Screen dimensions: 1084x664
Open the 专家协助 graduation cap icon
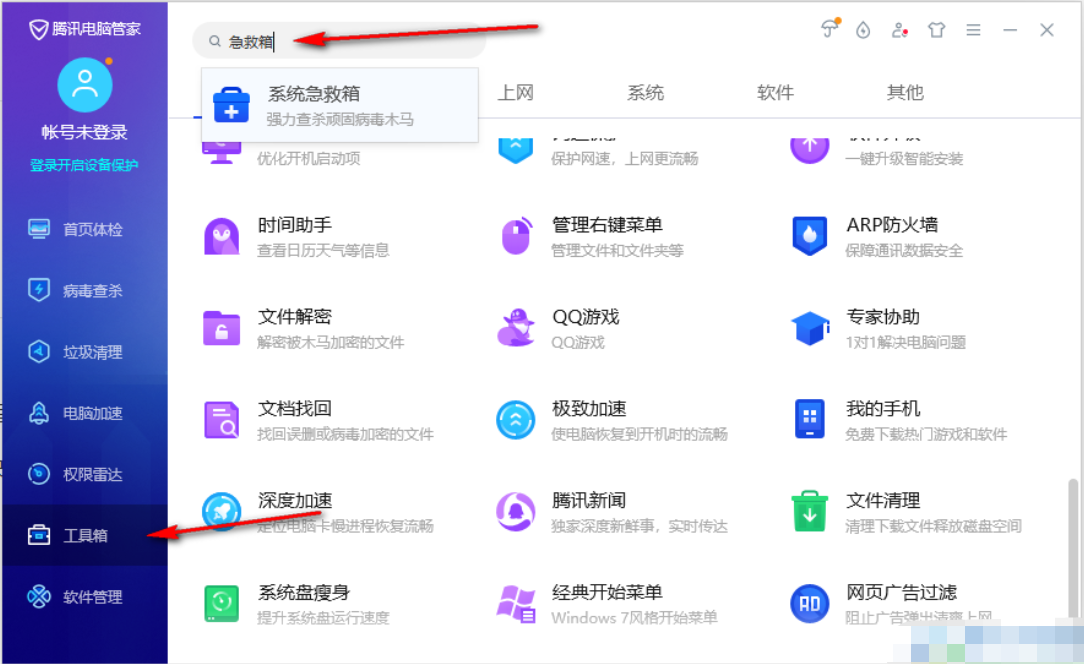click(x=810, y=328)
